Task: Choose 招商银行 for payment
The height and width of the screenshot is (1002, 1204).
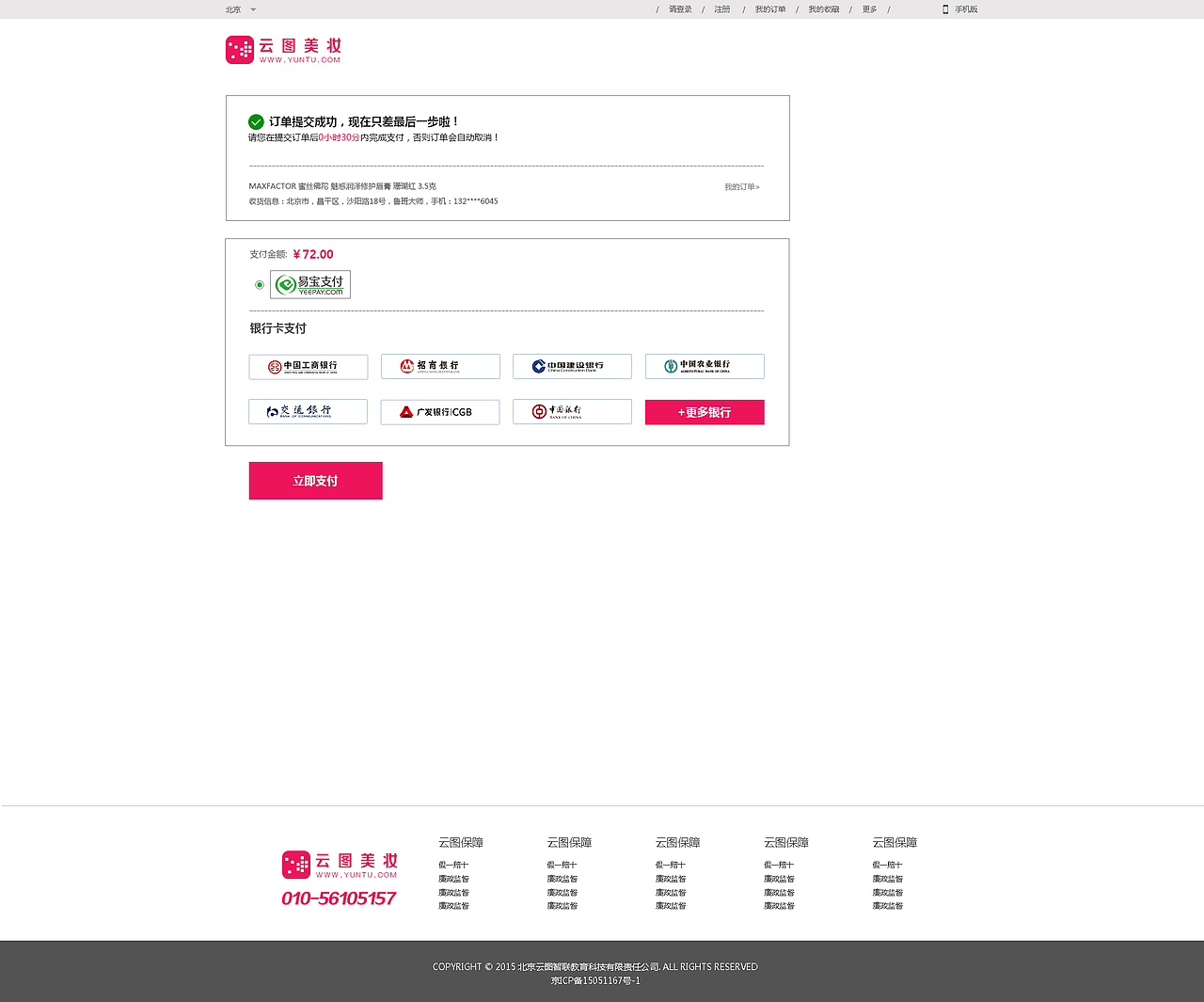Action: click(x=440, y=367)
